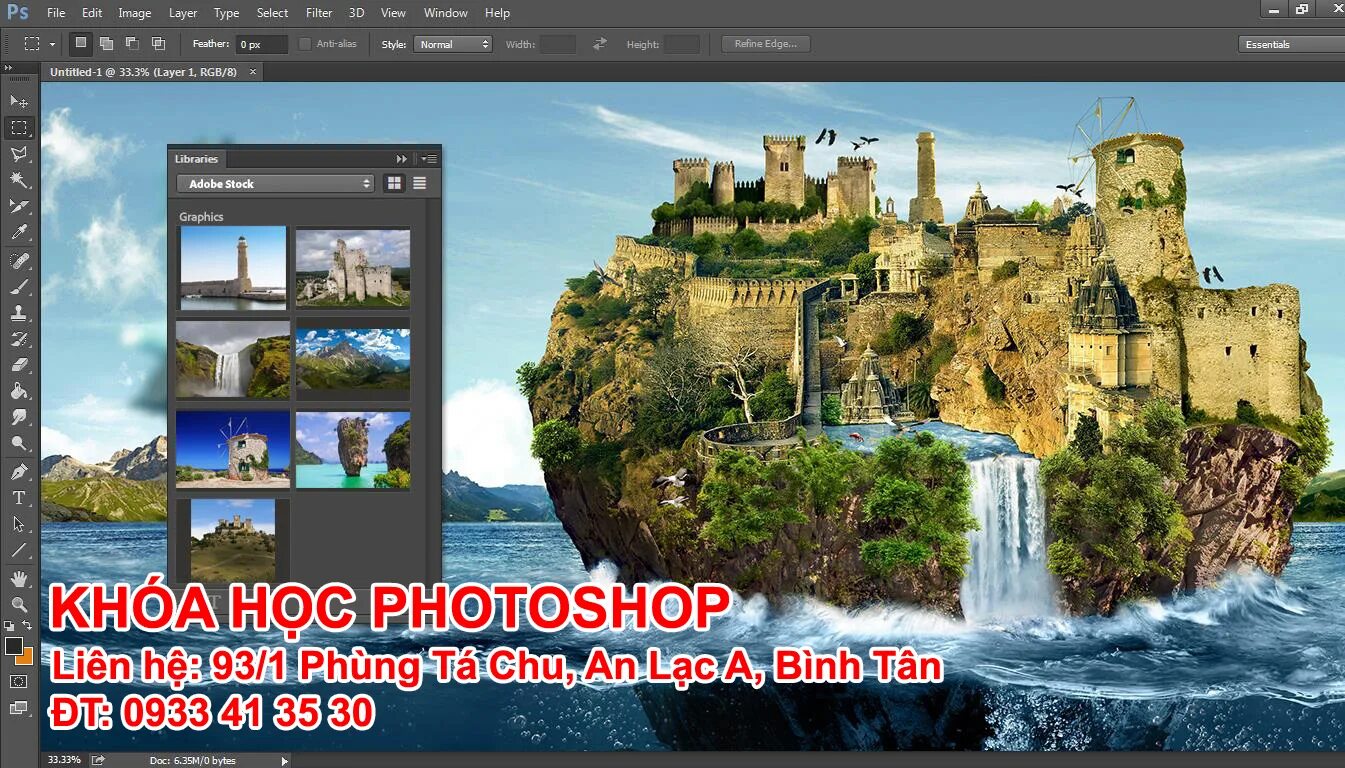The image size is (1345, 768).
Task: Select the Brush tool
Action: click(x=18, y=287)
